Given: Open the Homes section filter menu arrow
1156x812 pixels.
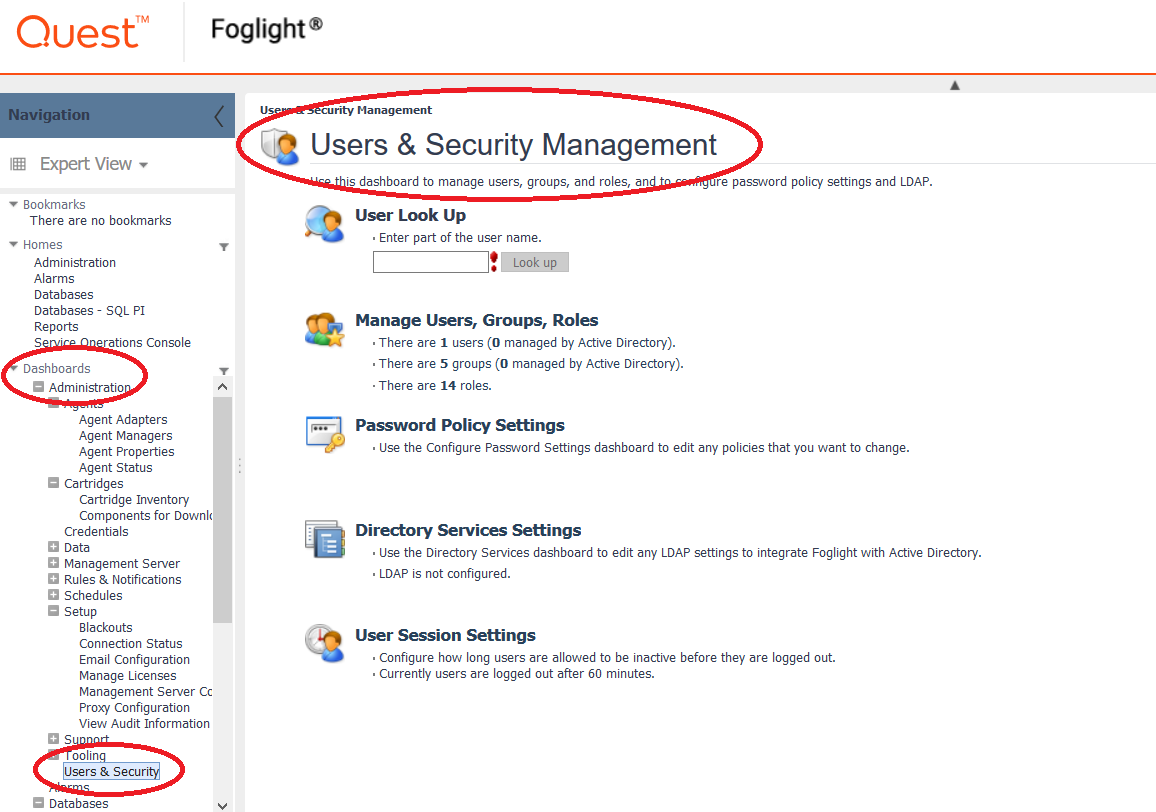Looking at the screenshot, I should click(224, 247).
